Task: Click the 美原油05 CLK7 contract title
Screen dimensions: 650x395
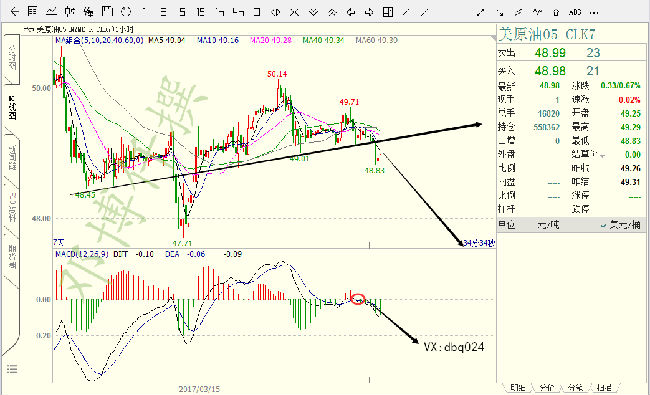Action: coord(546,34)
